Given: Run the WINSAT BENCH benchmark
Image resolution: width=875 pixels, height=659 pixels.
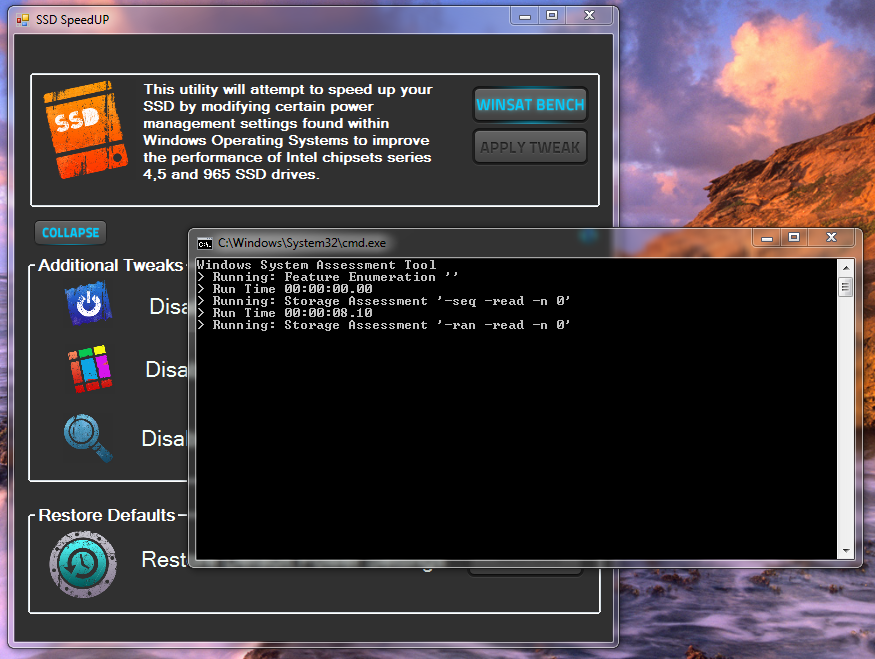Looking at the screenshot, I should [x=530, y=105].
